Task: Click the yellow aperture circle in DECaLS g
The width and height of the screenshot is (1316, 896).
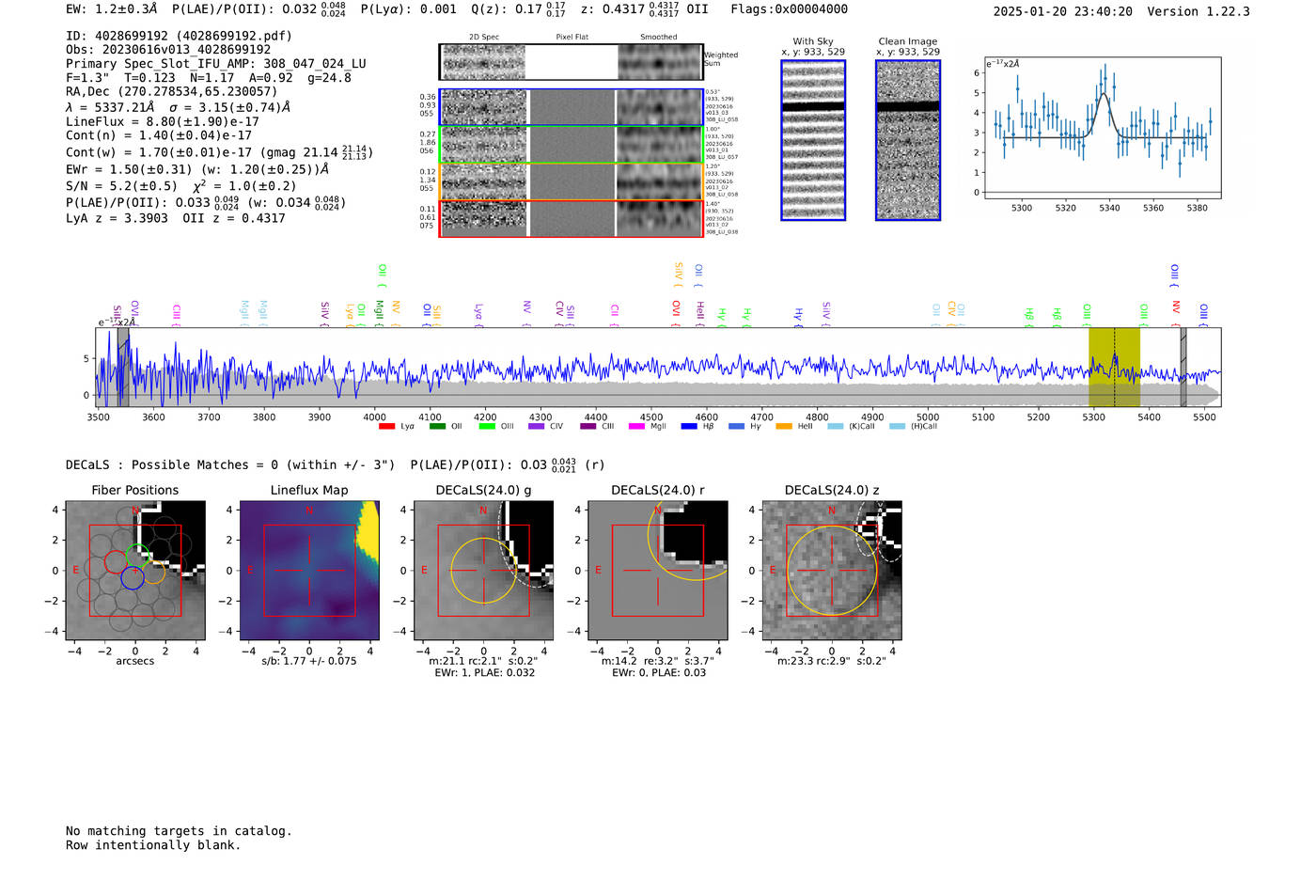Action: [x=483, y=571]
